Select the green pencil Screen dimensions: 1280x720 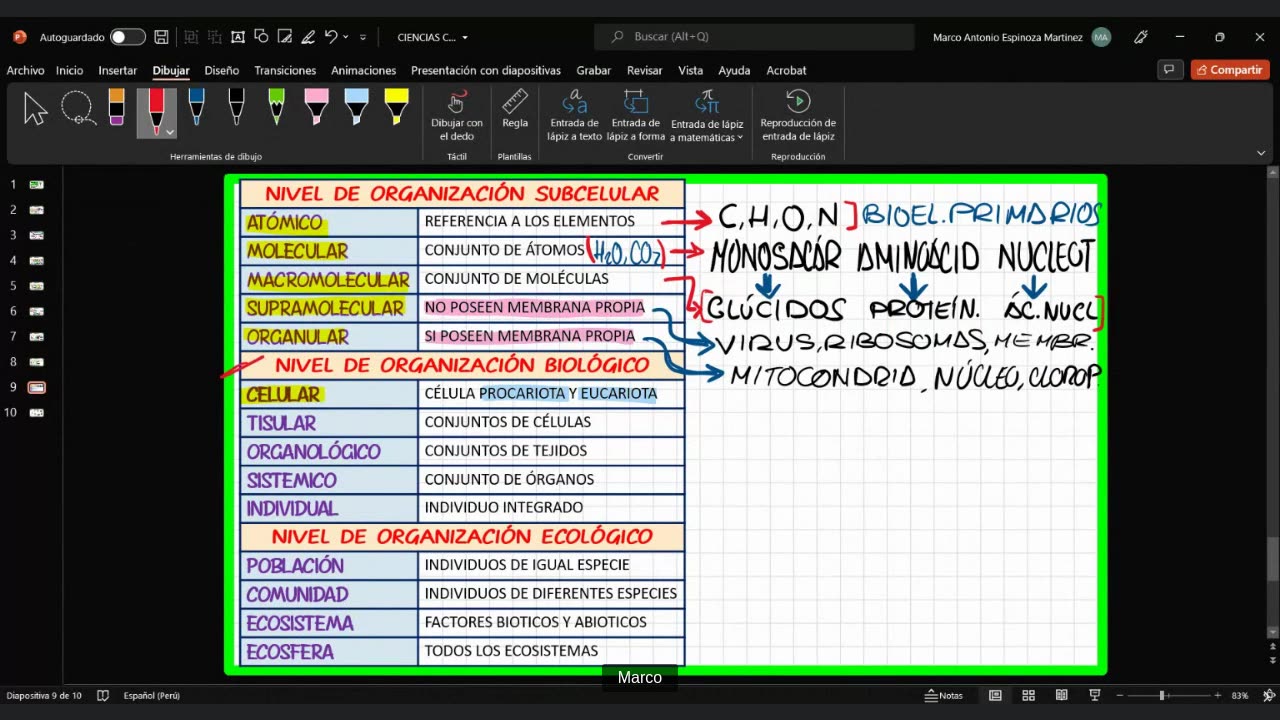(x=276, y=108)
